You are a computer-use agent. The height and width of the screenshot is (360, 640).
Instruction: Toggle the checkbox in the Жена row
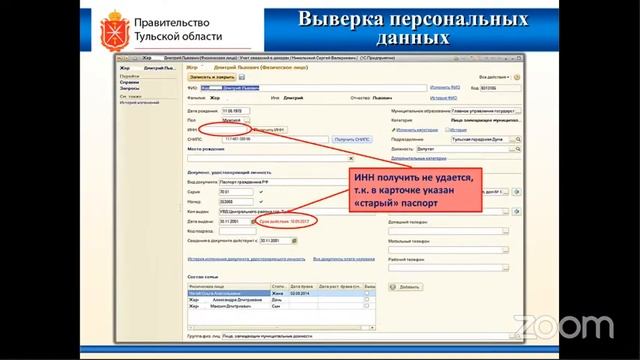[366, 293]
